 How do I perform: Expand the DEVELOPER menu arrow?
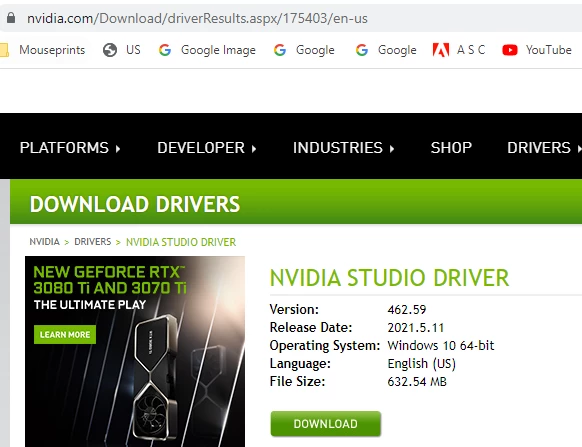click(254, 149)
